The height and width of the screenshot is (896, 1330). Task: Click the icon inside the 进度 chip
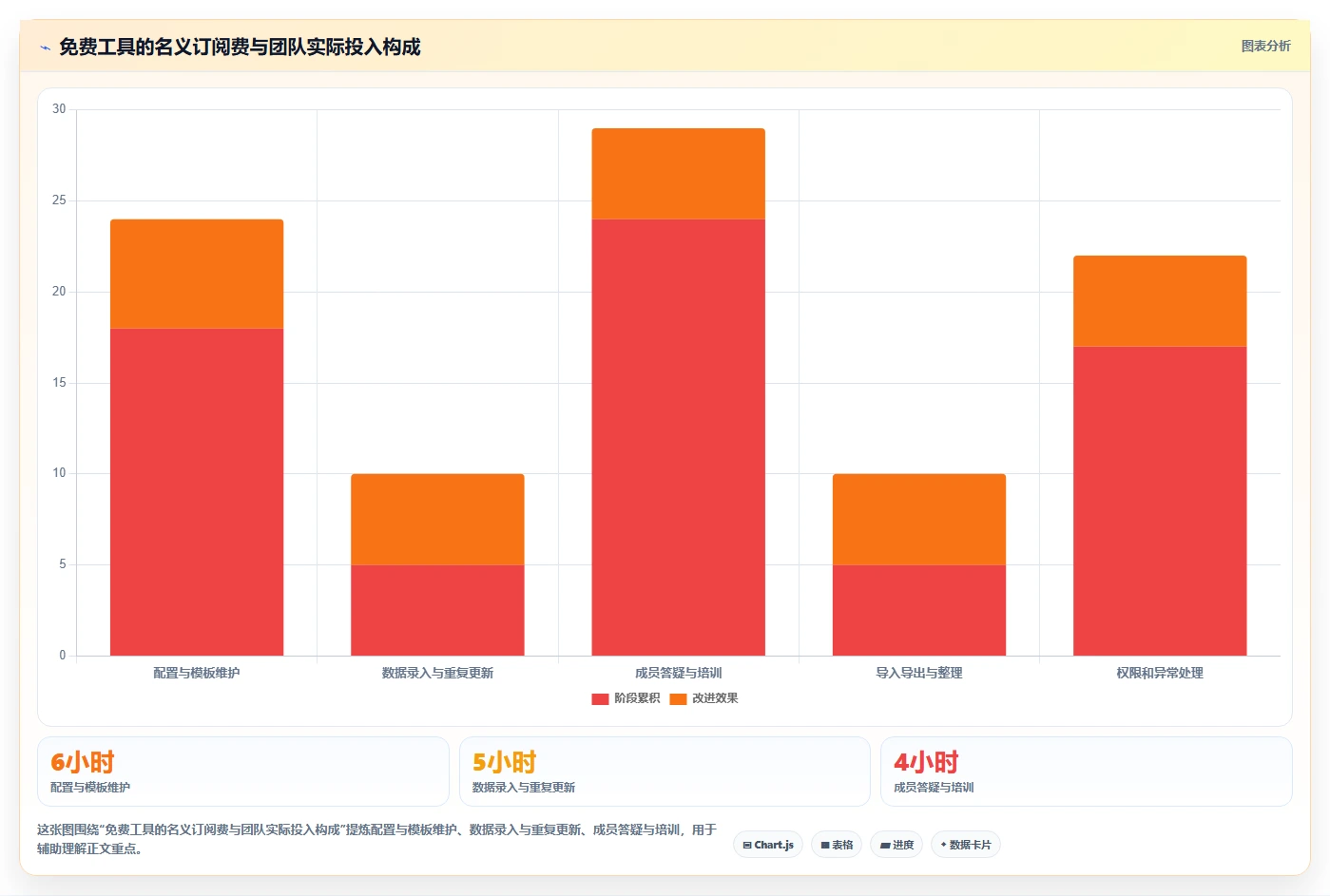(x=885, y=845)
